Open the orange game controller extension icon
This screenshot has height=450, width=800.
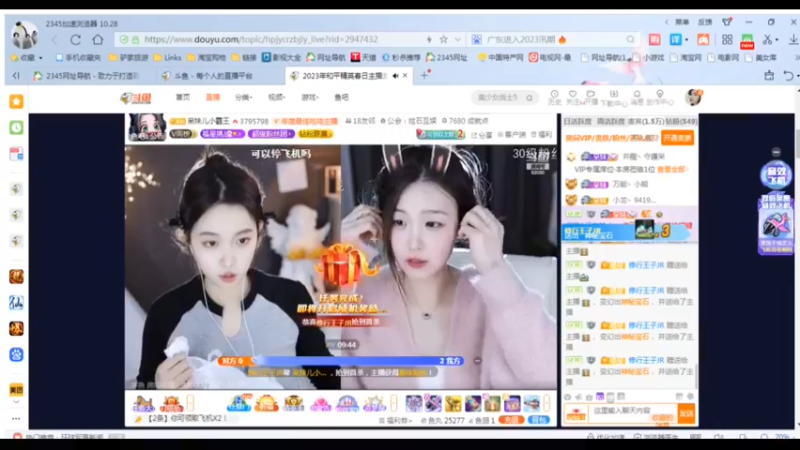703,39
